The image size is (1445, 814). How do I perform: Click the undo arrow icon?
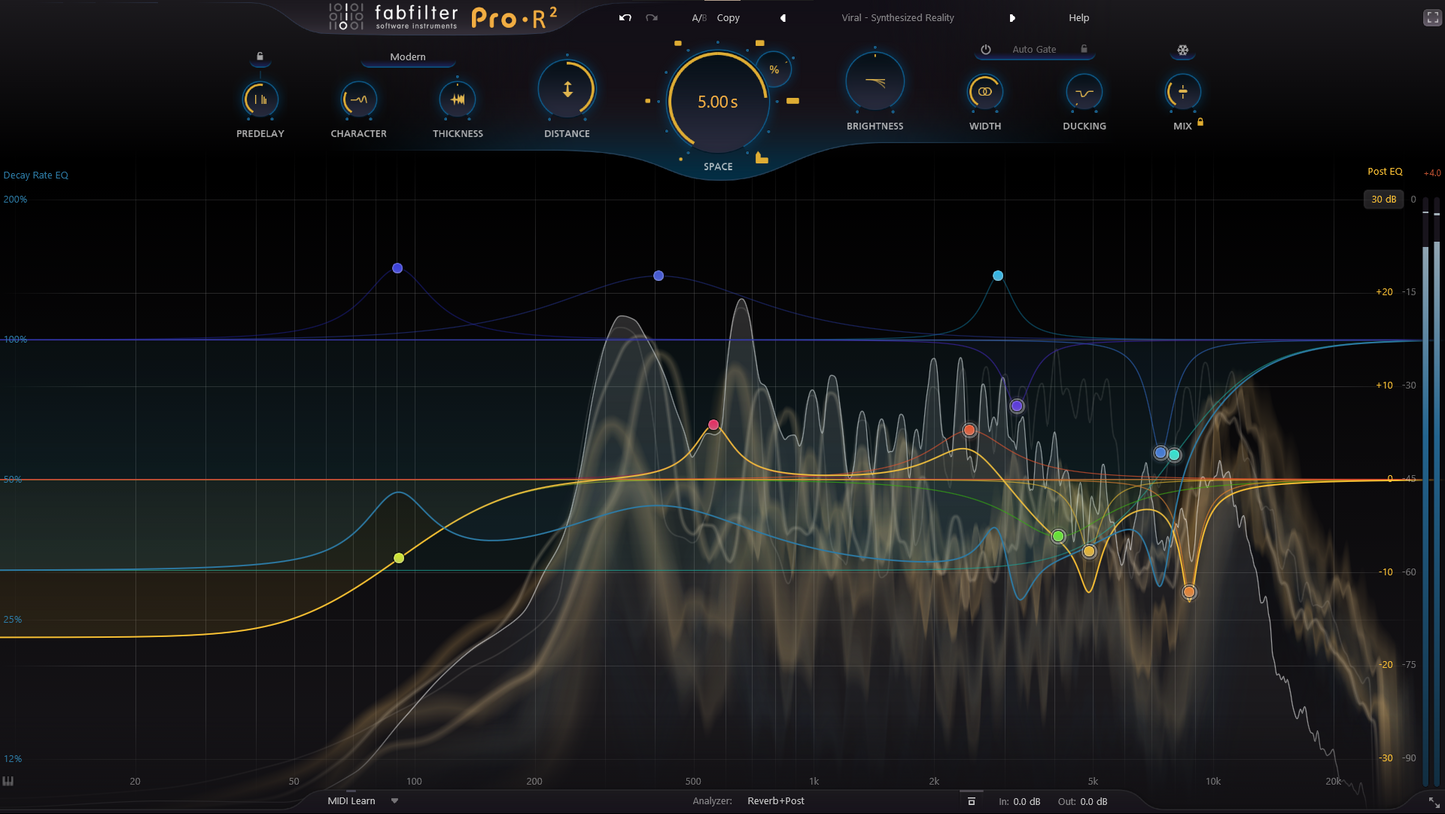[625, 18]
